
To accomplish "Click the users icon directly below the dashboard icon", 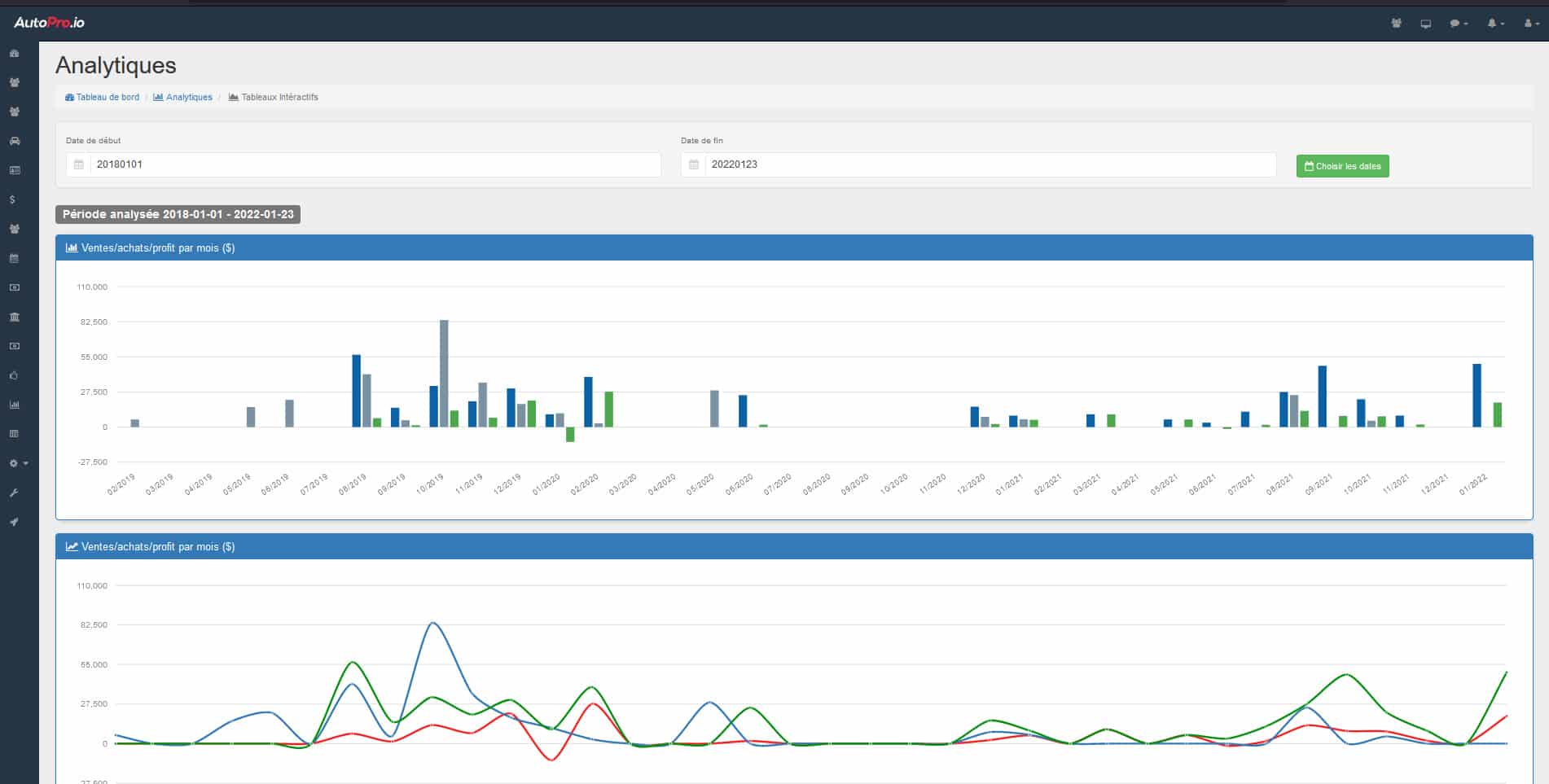I will [x=14, y=82].
